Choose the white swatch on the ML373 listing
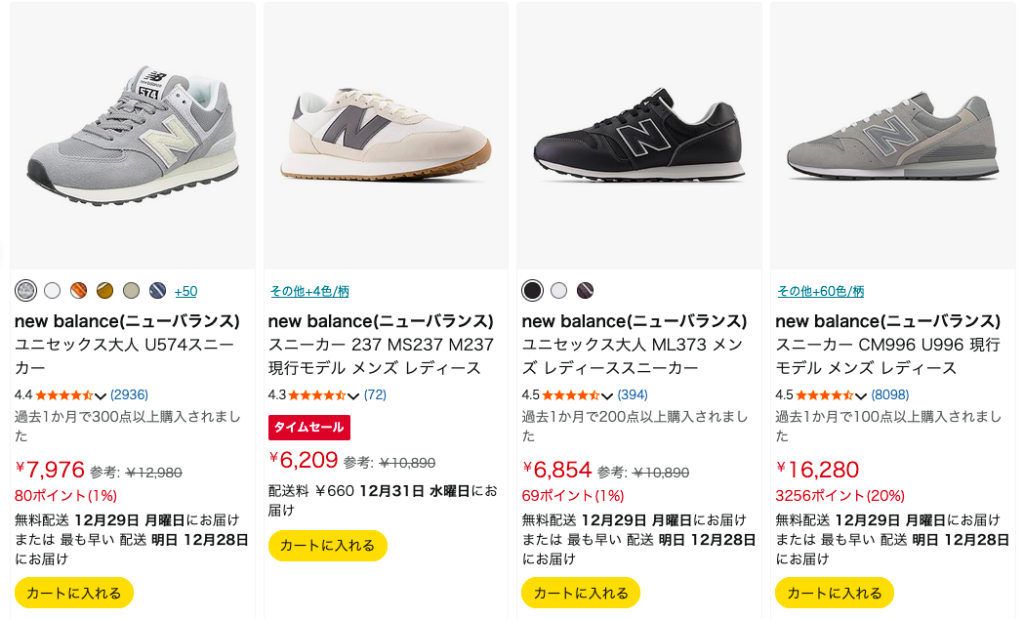This screenshot has height=619, width=1024. 559,291
